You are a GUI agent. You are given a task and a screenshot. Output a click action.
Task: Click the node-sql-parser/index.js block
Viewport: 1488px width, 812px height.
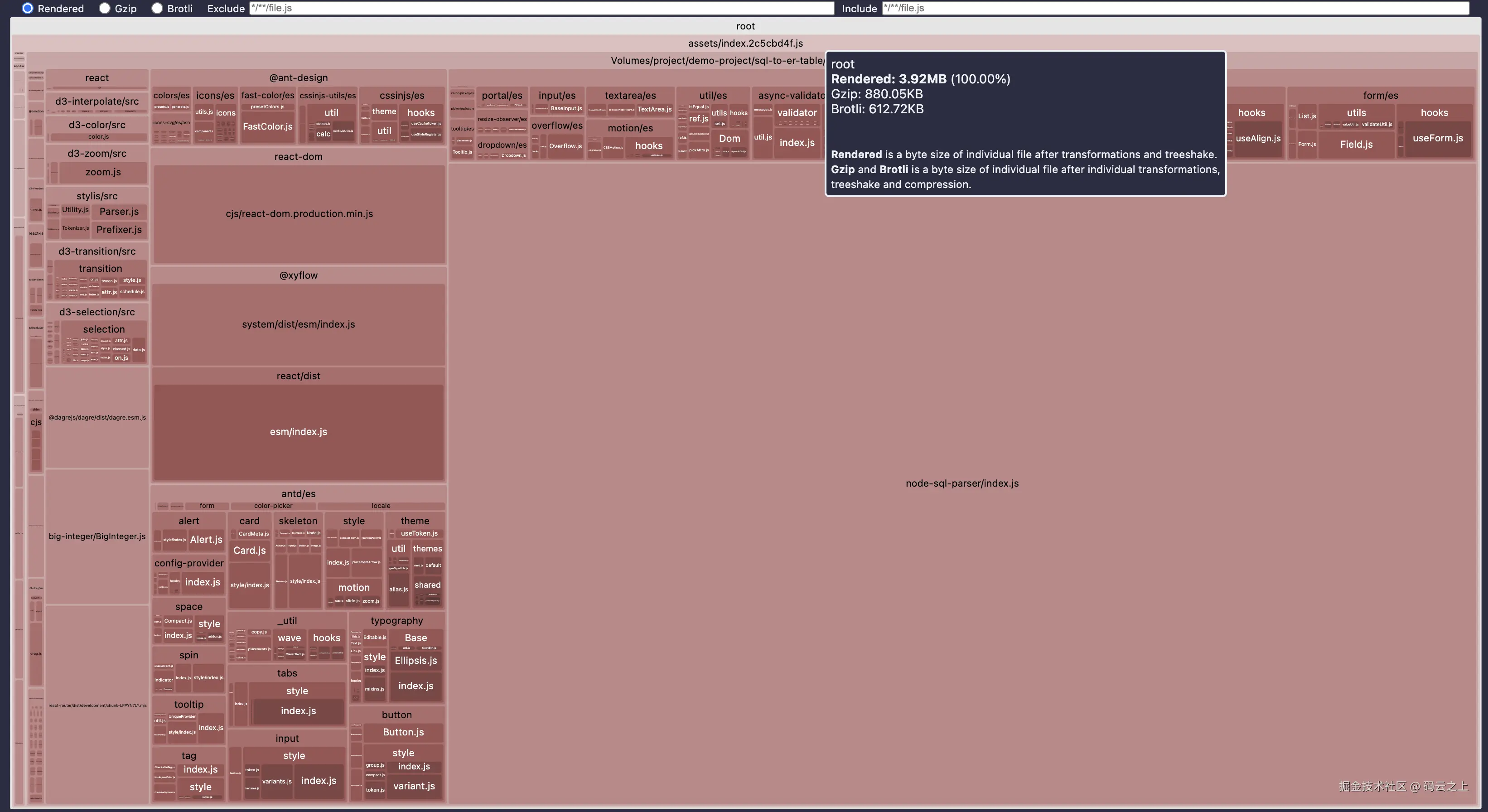pyautogui.click(x=961, y=483)
